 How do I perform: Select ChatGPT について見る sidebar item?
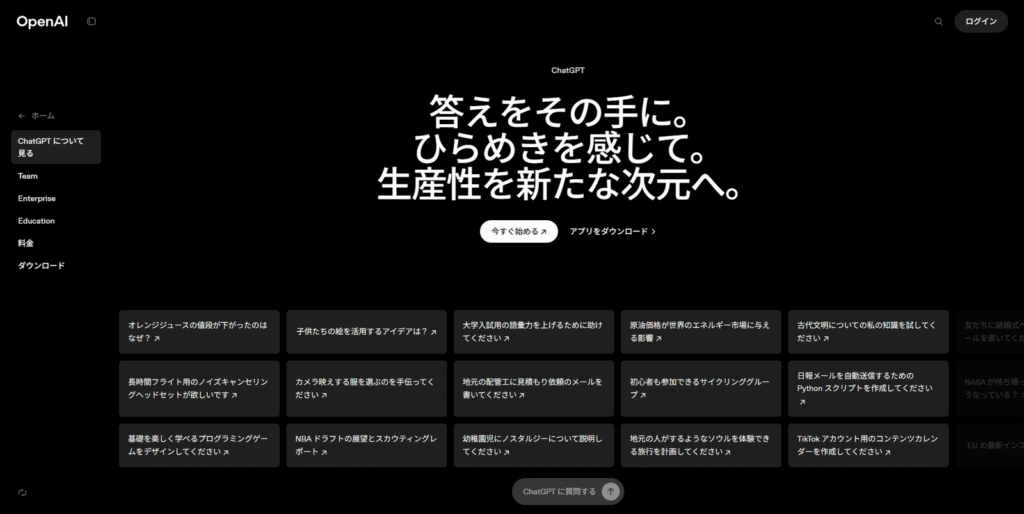point(56,147)
